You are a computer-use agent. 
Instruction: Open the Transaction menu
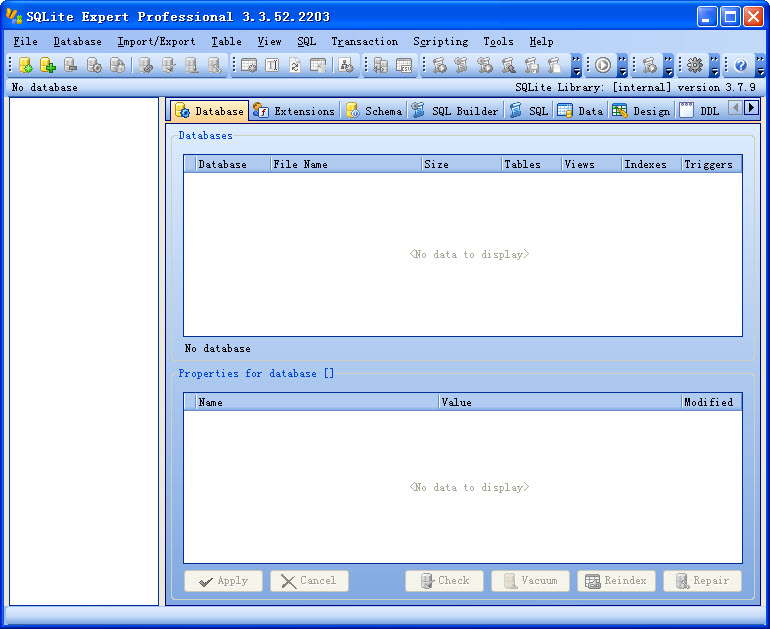364,42
